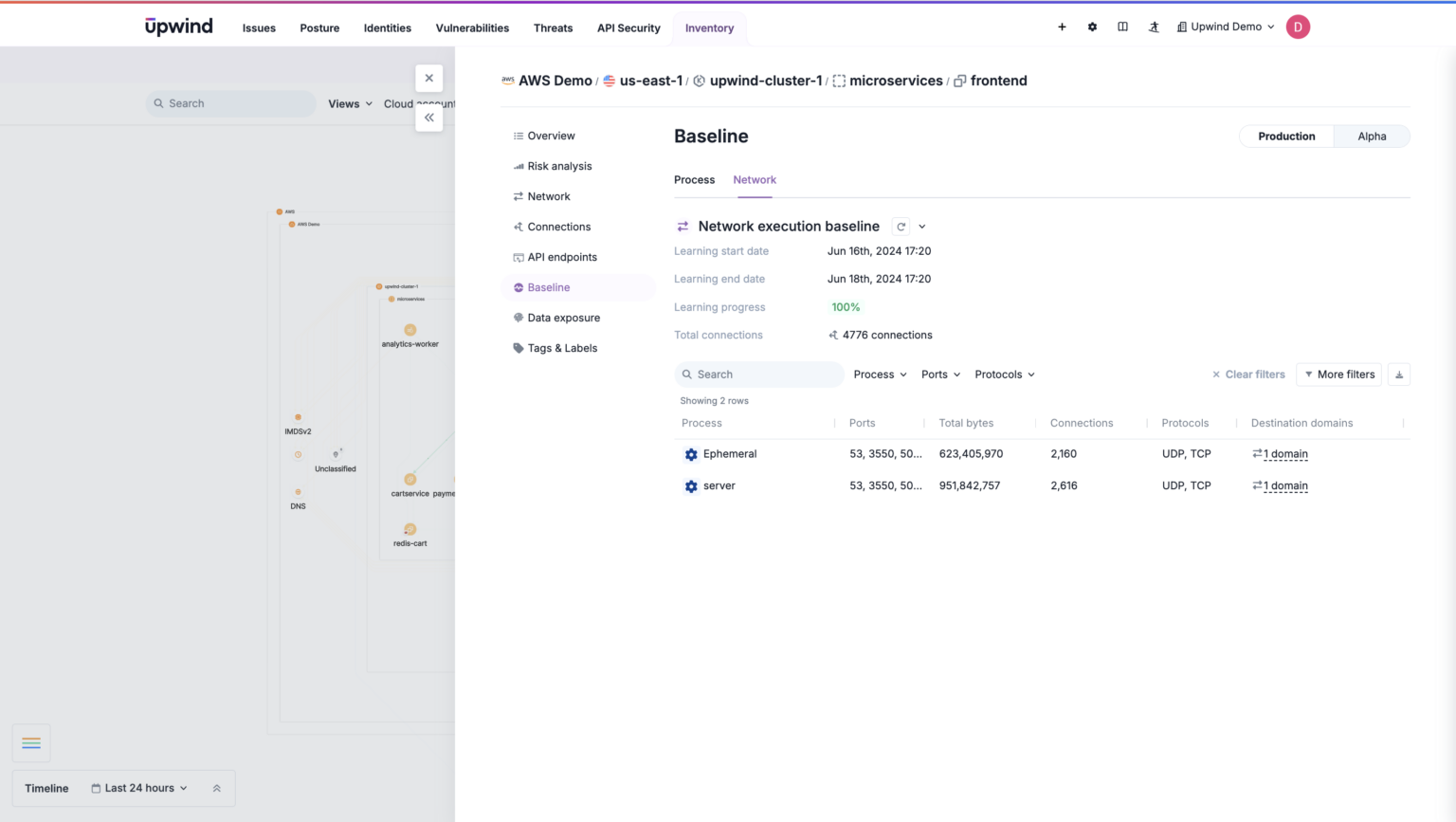The height and width of the screenshot is (822, 1456).
Task: Open the Threats menu item
Action: (553, 27)
